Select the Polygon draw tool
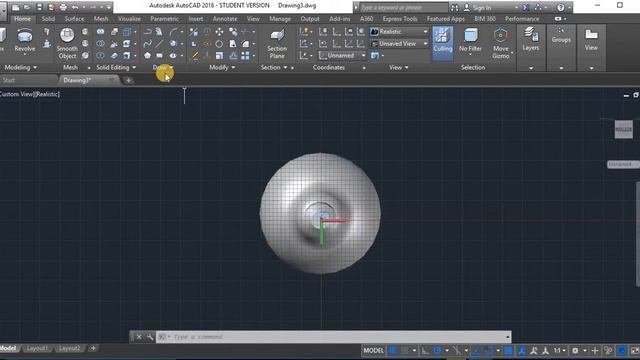640x360 pixels. (147, 56)
